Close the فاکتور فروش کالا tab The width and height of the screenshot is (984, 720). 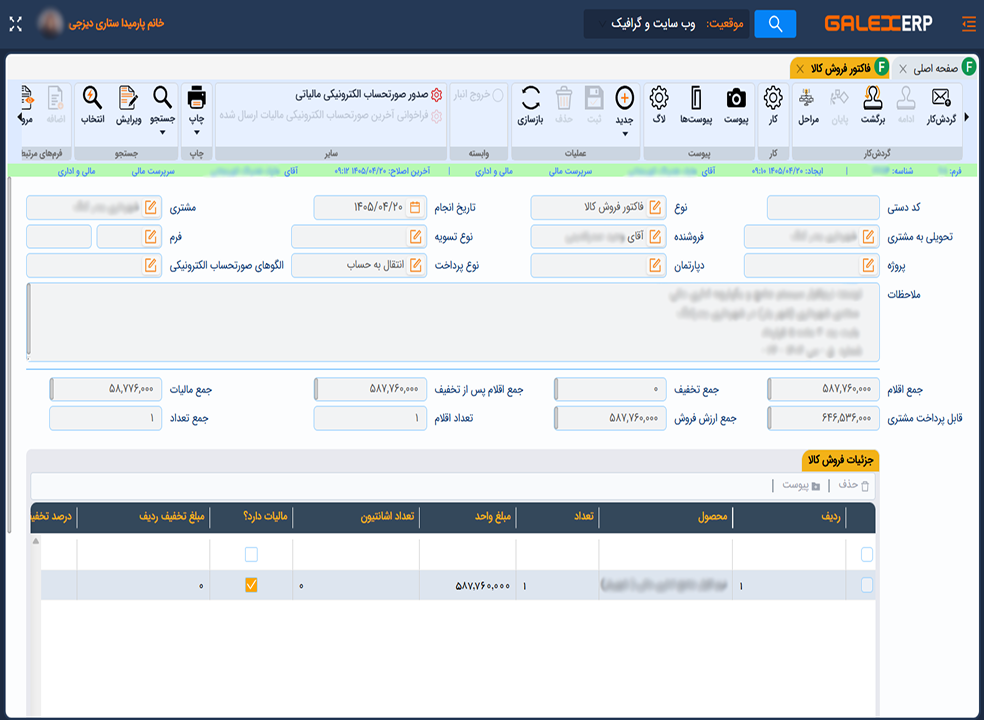click(x=800, y=68)
